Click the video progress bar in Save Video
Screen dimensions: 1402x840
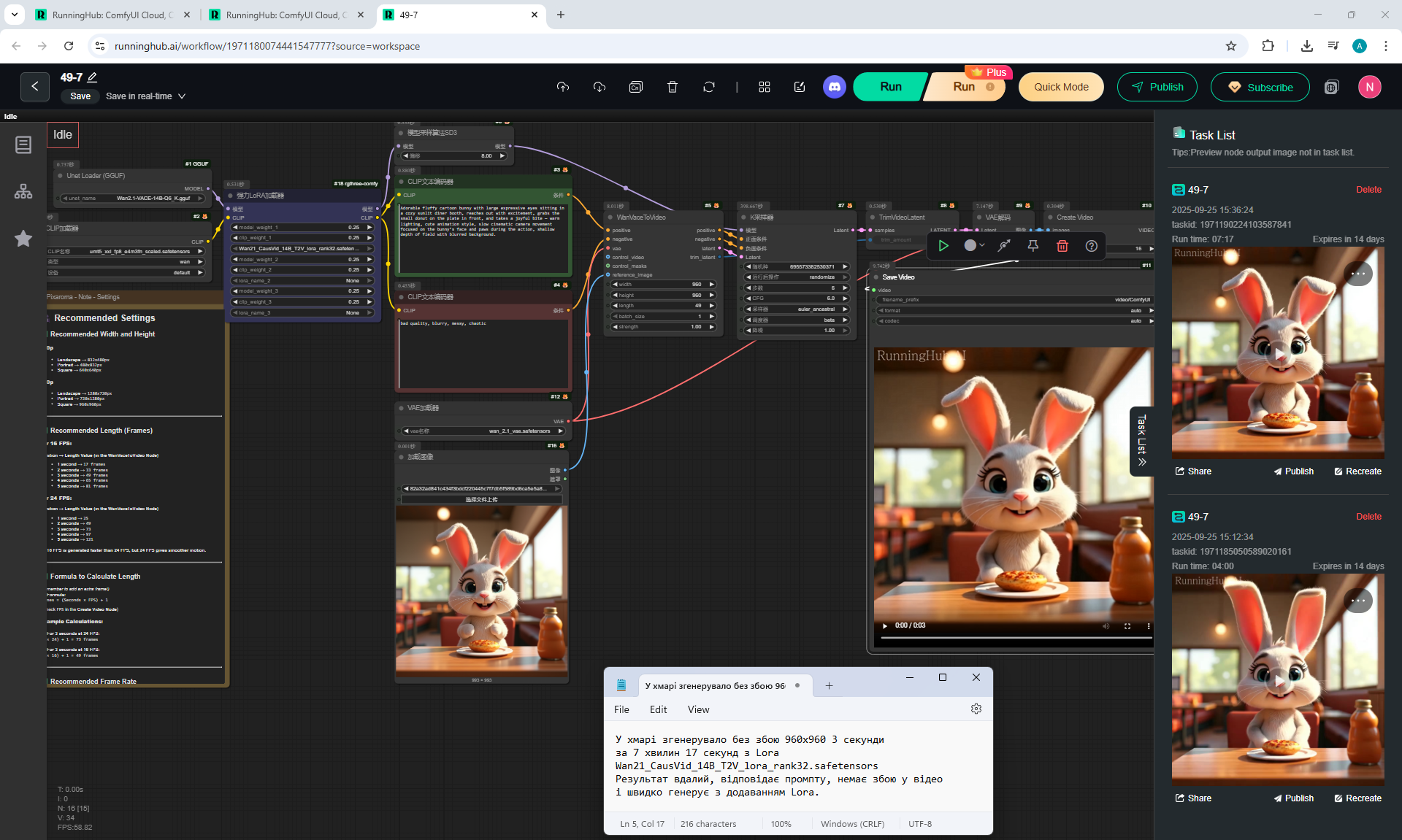click(1015, 638)
